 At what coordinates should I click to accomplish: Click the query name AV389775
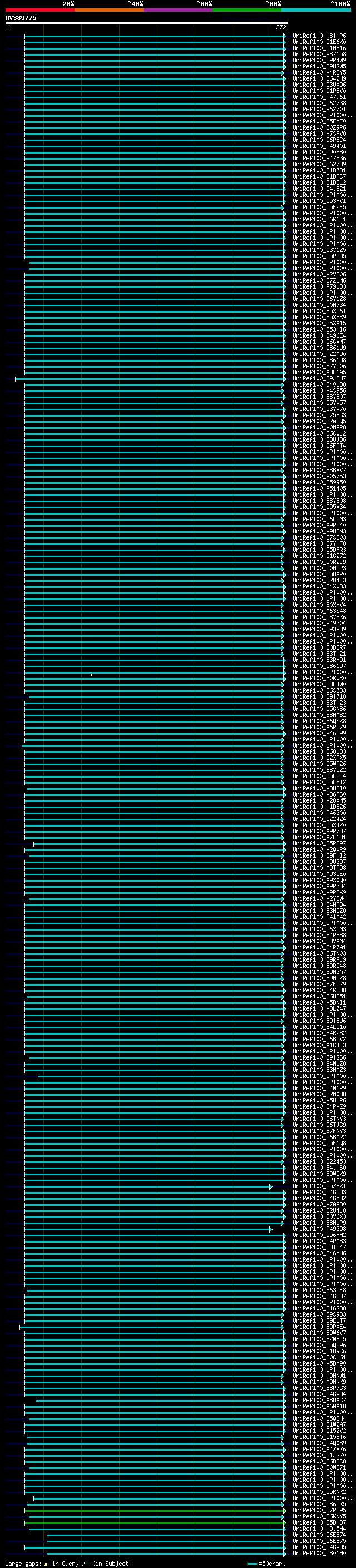tap(21, 18)
